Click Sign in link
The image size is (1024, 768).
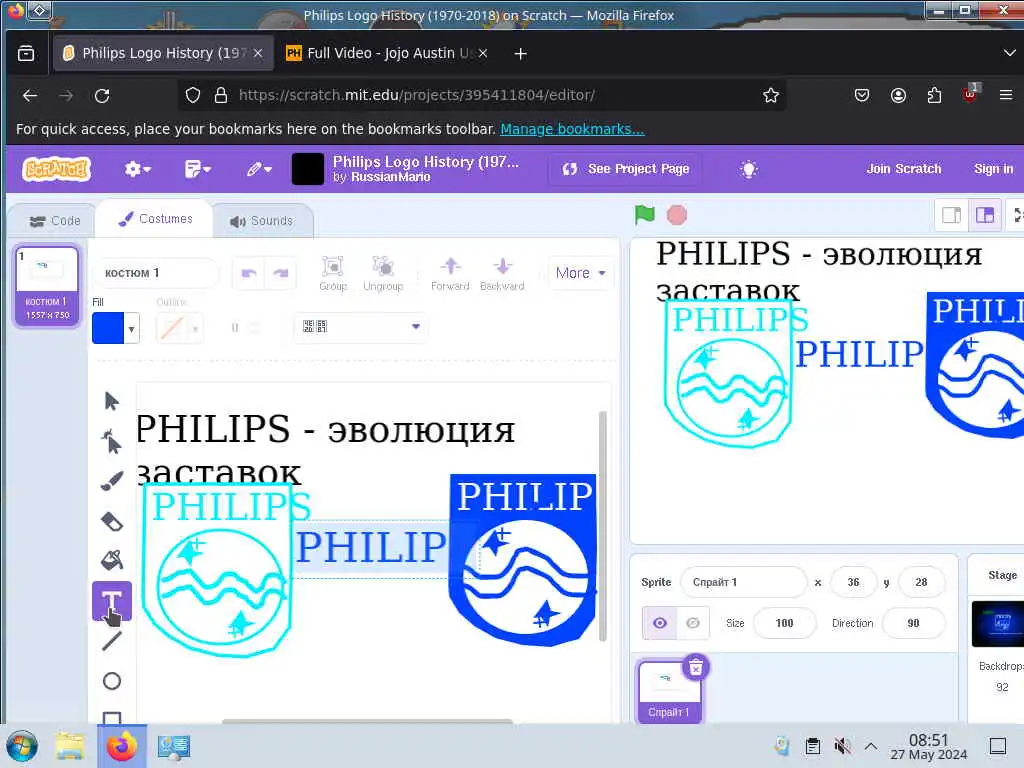tap(993, 169)
